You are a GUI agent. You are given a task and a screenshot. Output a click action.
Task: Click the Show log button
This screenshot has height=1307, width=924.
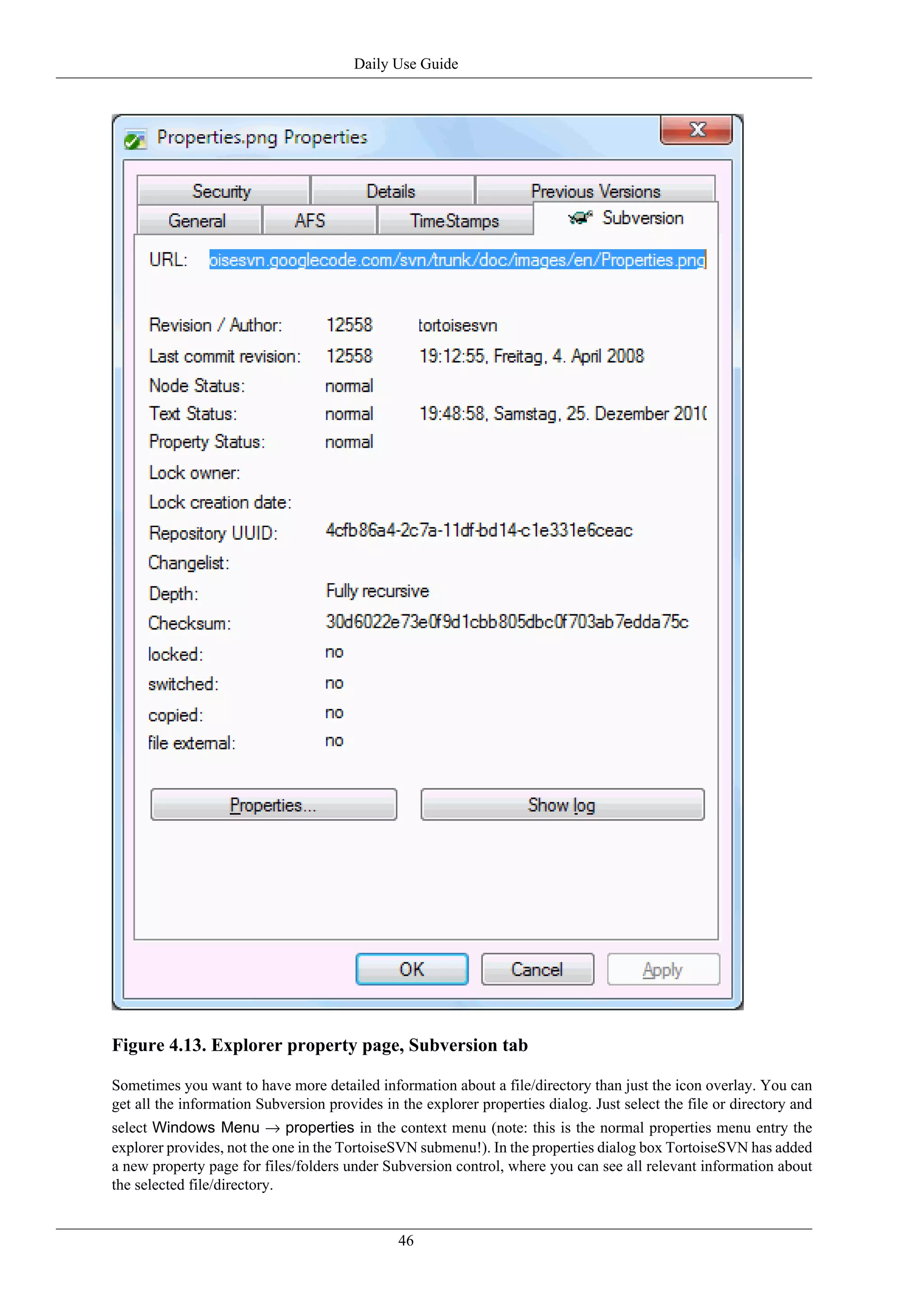(x=562, y=804)
